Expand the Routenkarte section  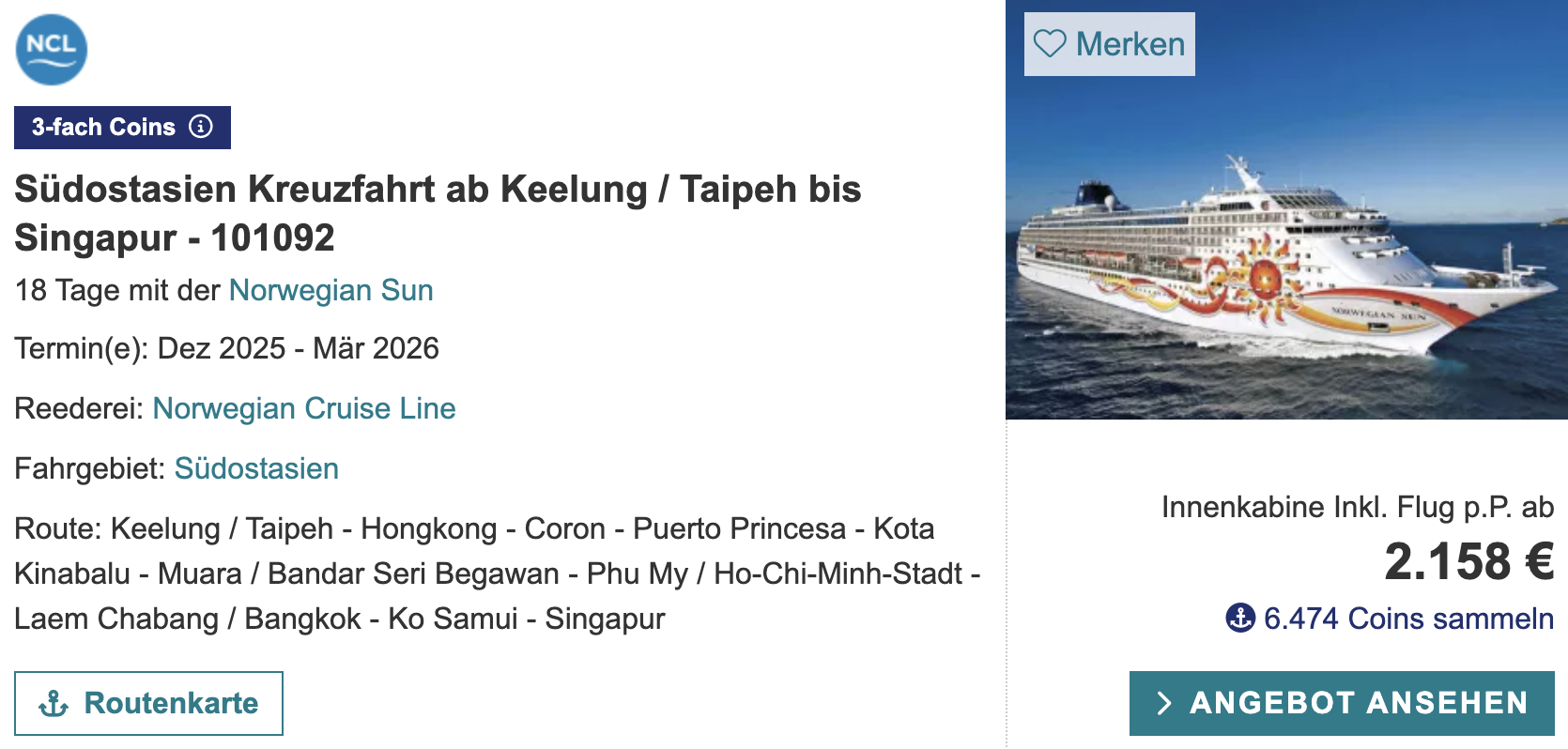pyautogui.click(x=150, y=701)
